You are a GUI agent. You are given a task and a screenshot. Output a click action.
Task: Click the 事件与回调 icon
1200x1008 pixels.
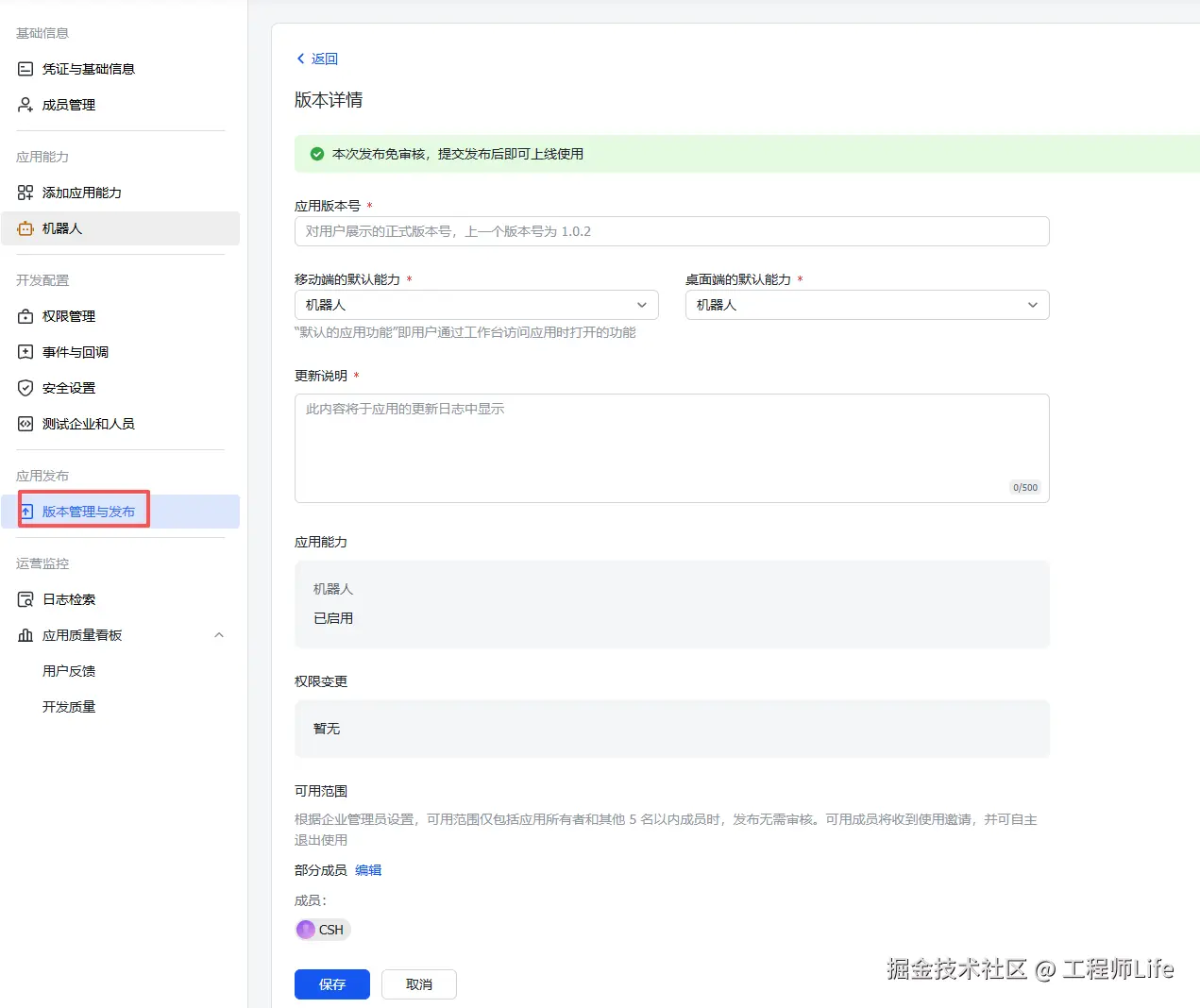[x=25, y=352]
